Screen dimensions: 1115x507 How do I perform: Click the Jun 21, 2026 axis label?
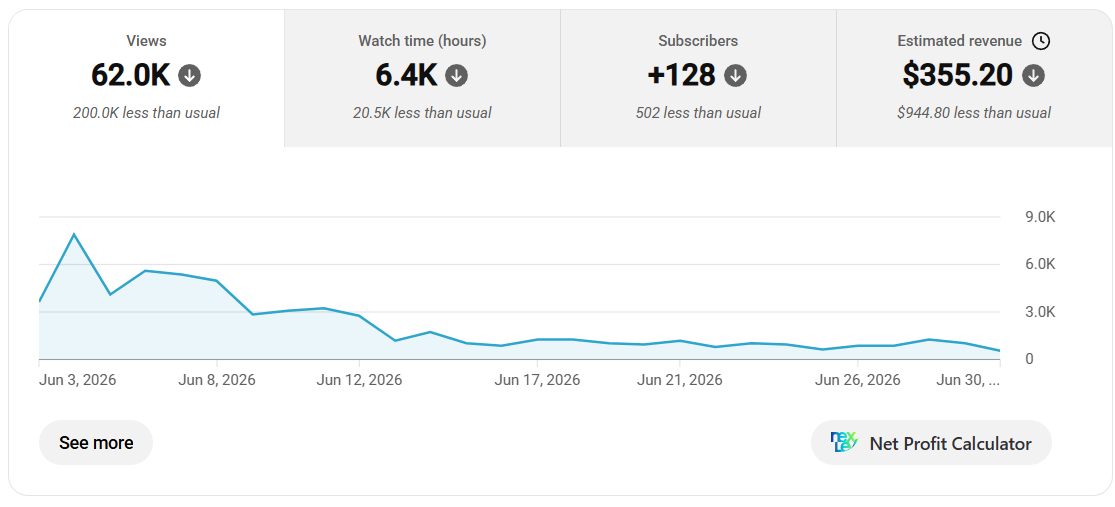pos(680,380)
